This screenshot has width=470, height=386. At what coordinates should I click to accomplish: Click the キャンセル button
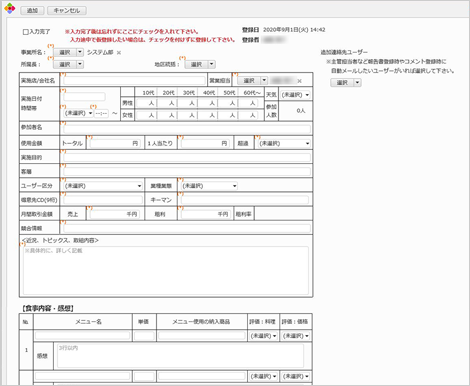coord(67,11)
